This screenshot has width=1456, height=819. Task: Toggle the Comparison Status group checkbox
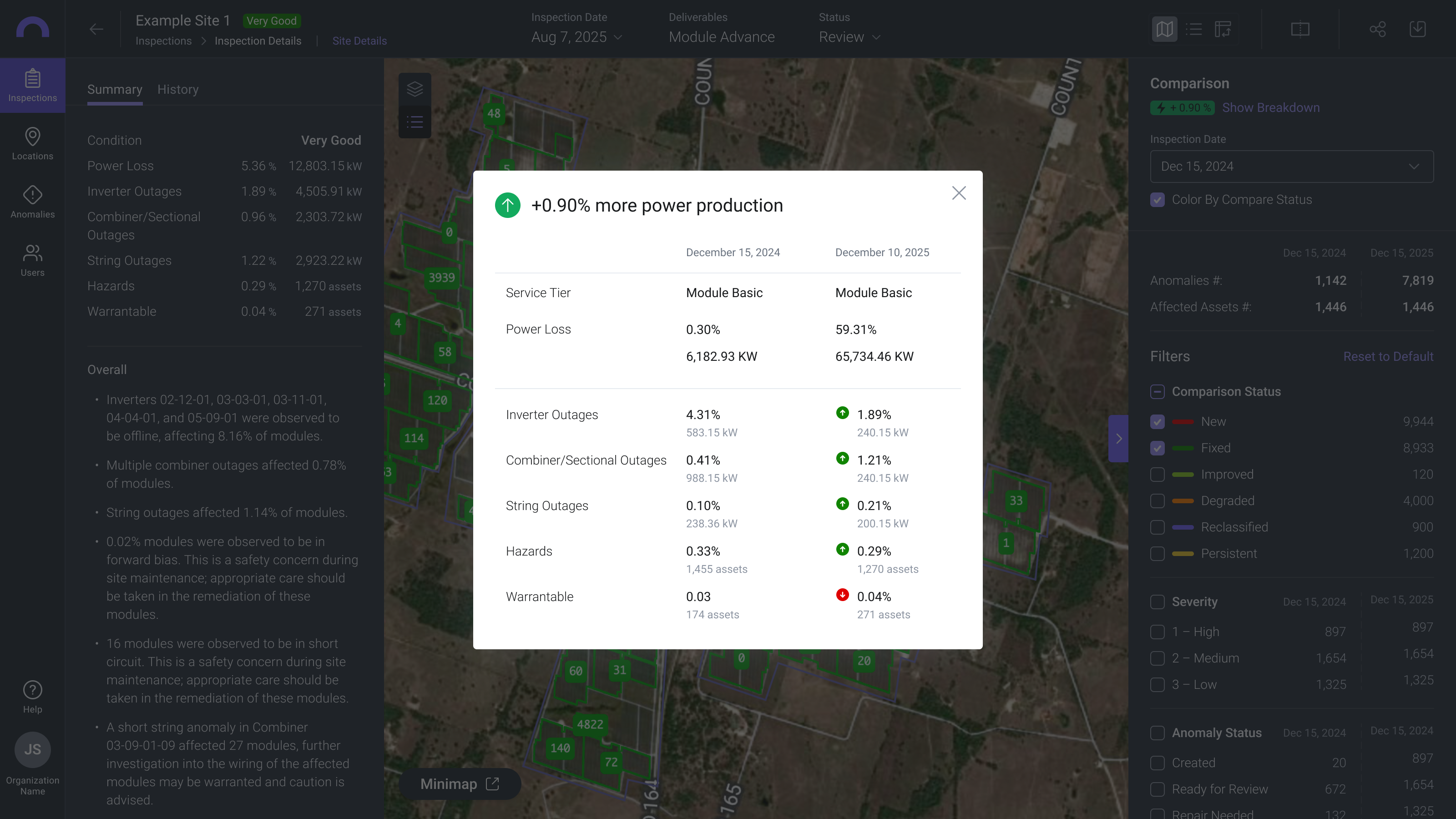(1157, 392)
